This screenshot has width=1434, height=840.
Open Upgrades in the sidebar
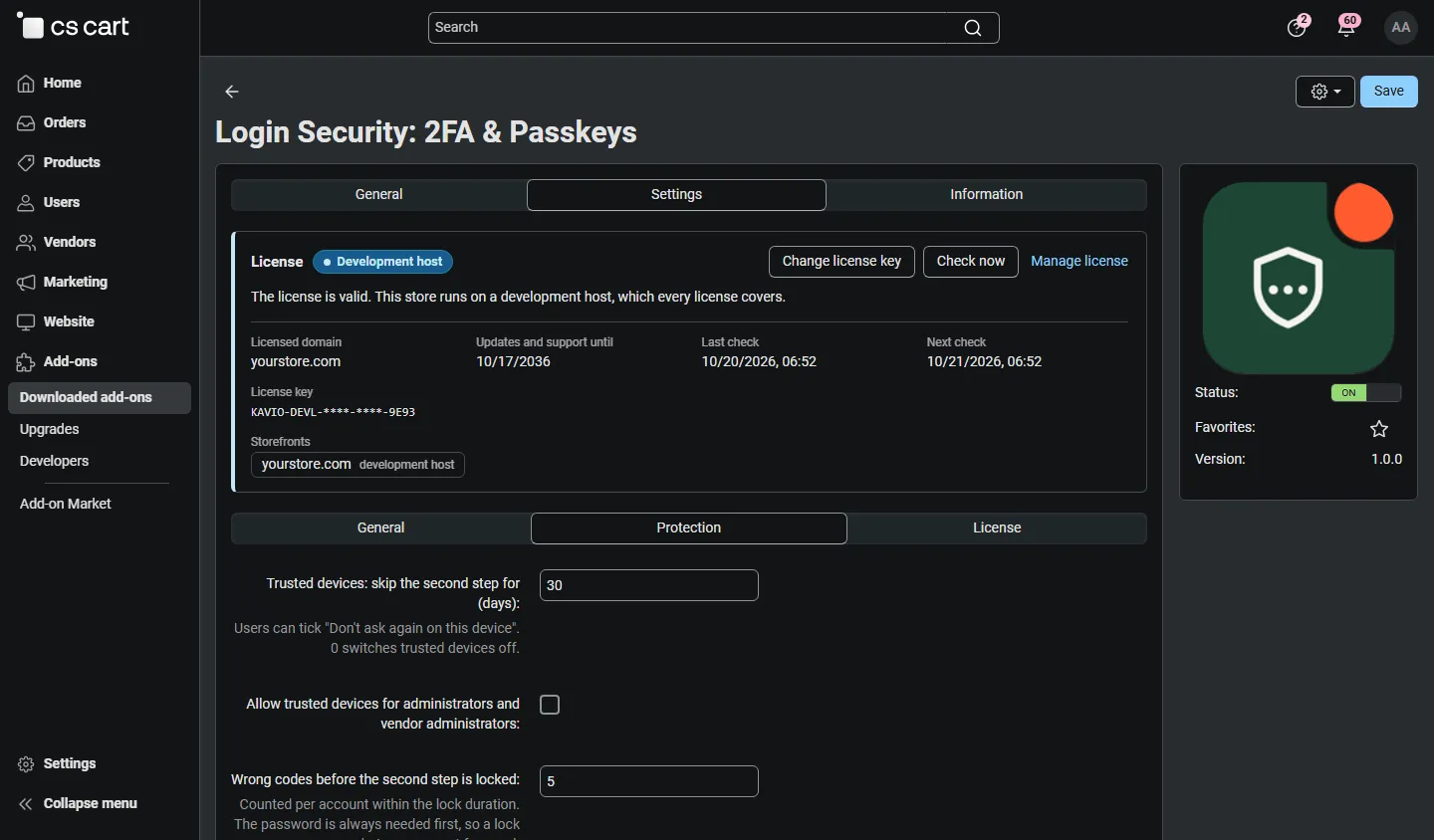[50, 430]
